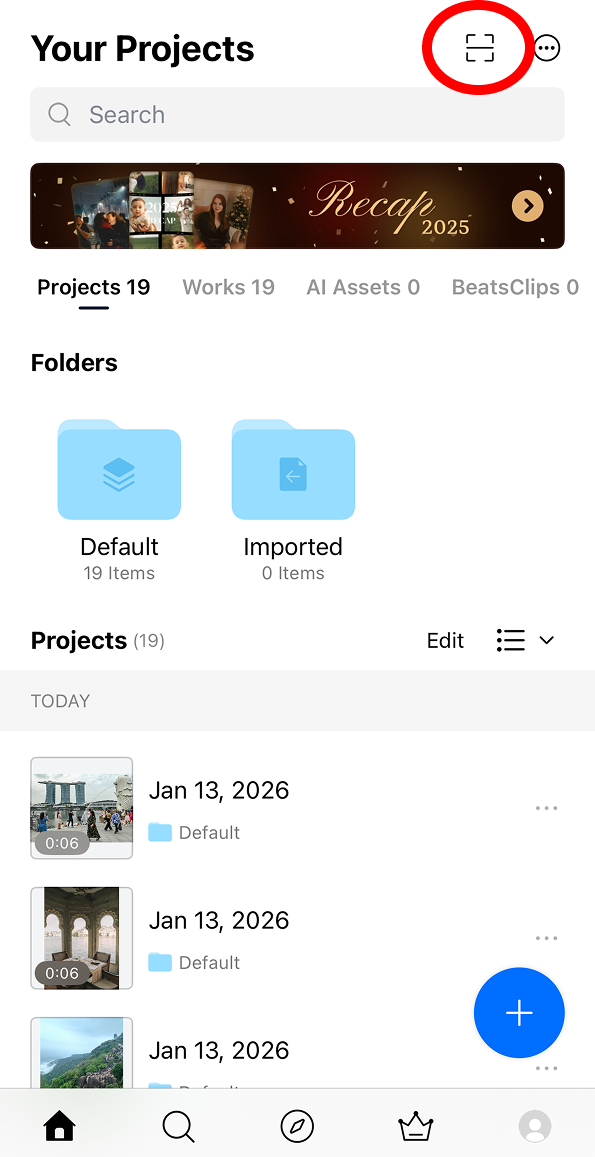The width and height of the screenshot is (595, 1157).
Task: Open templates via the crown icon
Action: pos(416,1126)
